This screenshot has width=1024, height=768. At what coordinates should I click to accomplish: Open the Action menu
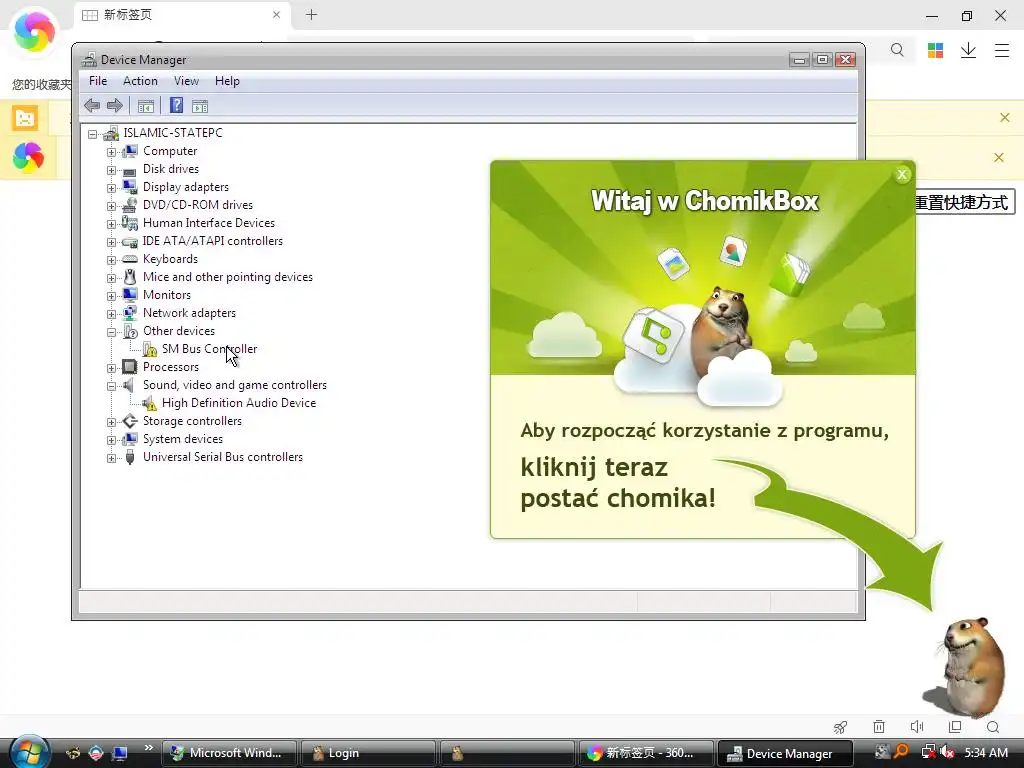coord(140,81)
